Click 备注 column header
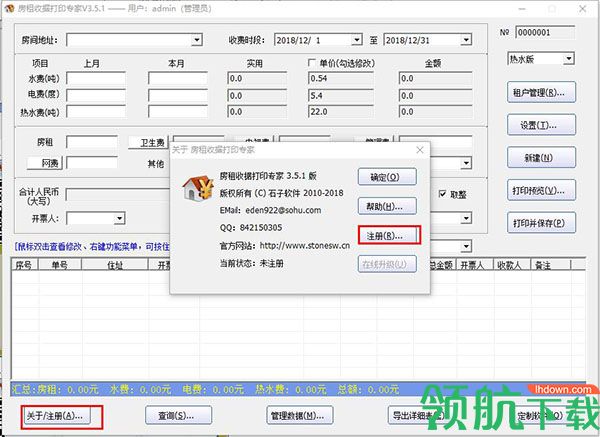 tap(550, 264)
